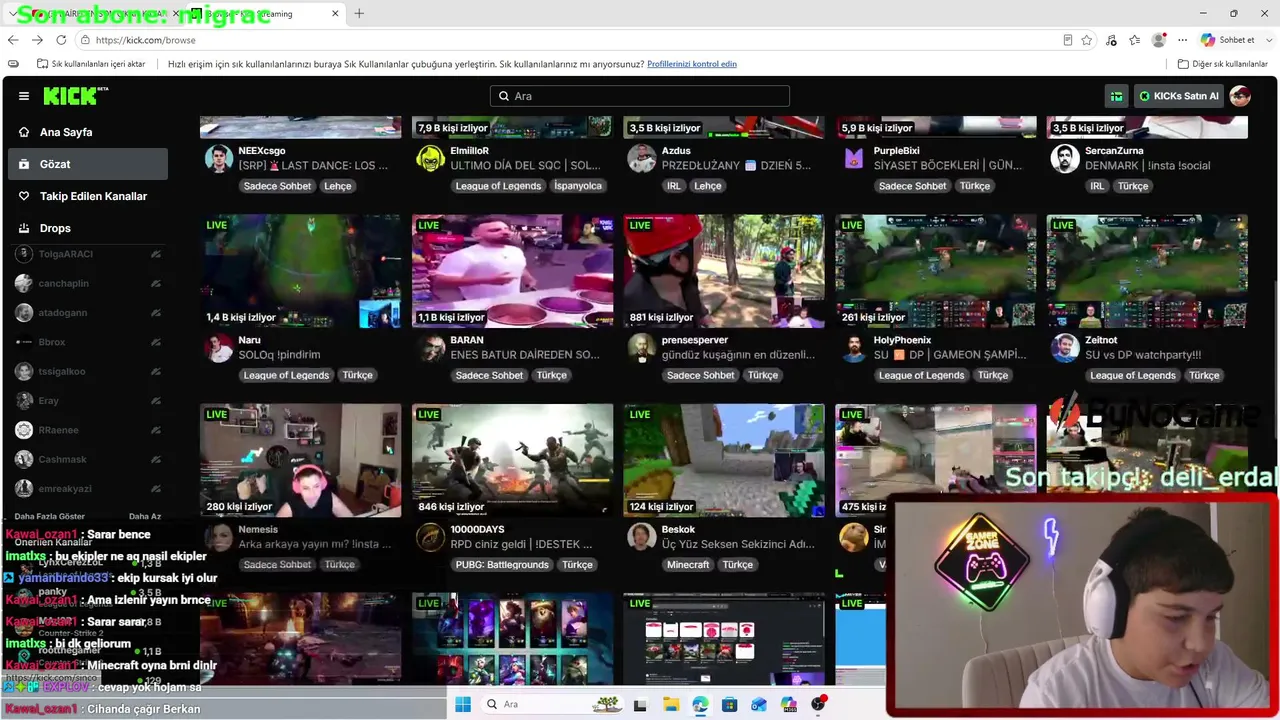
Task: Click the browser address bar
Action: 570,40
